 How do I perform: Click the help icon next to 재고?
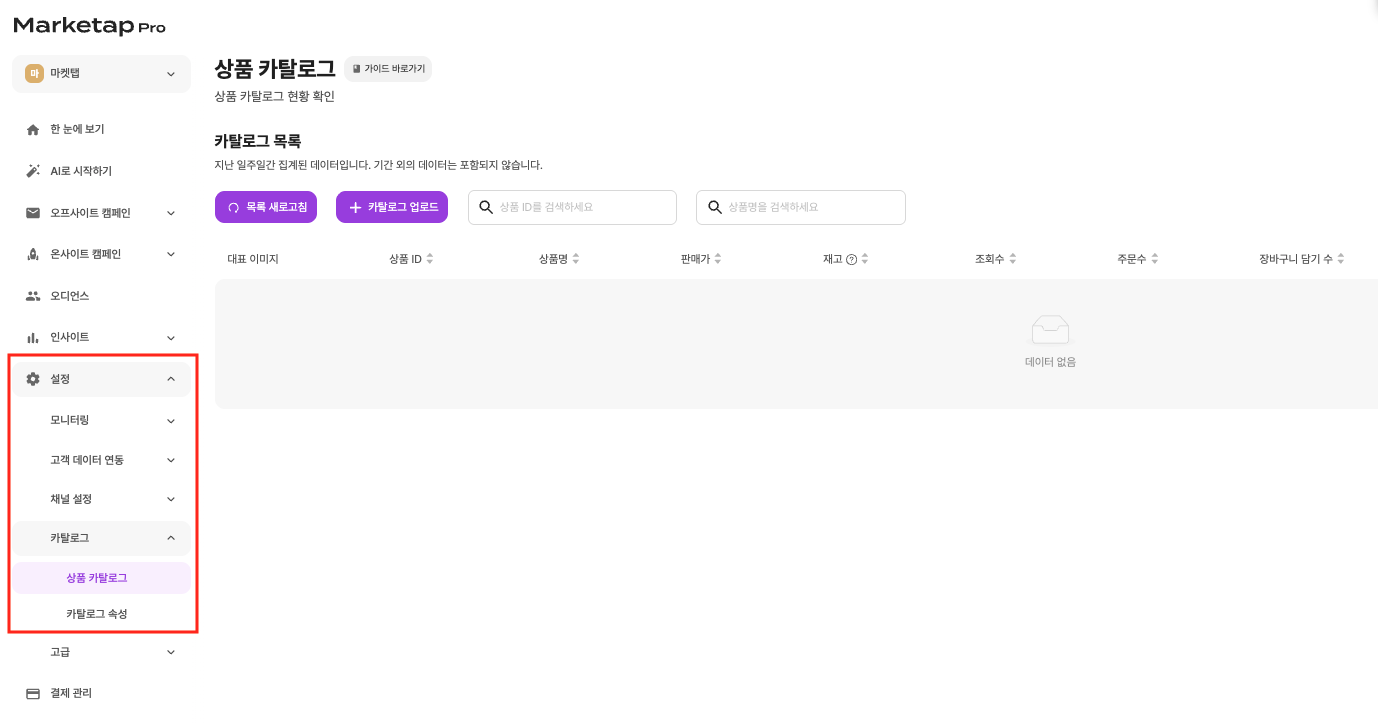851,259
